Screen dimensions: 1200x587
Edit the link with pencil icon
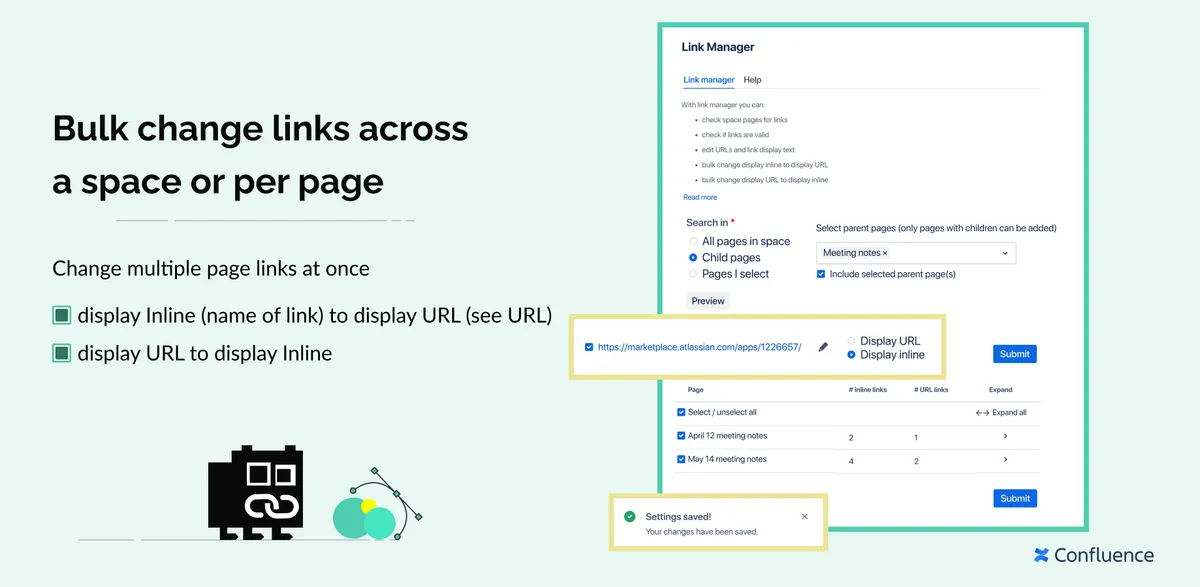[823, 347]
